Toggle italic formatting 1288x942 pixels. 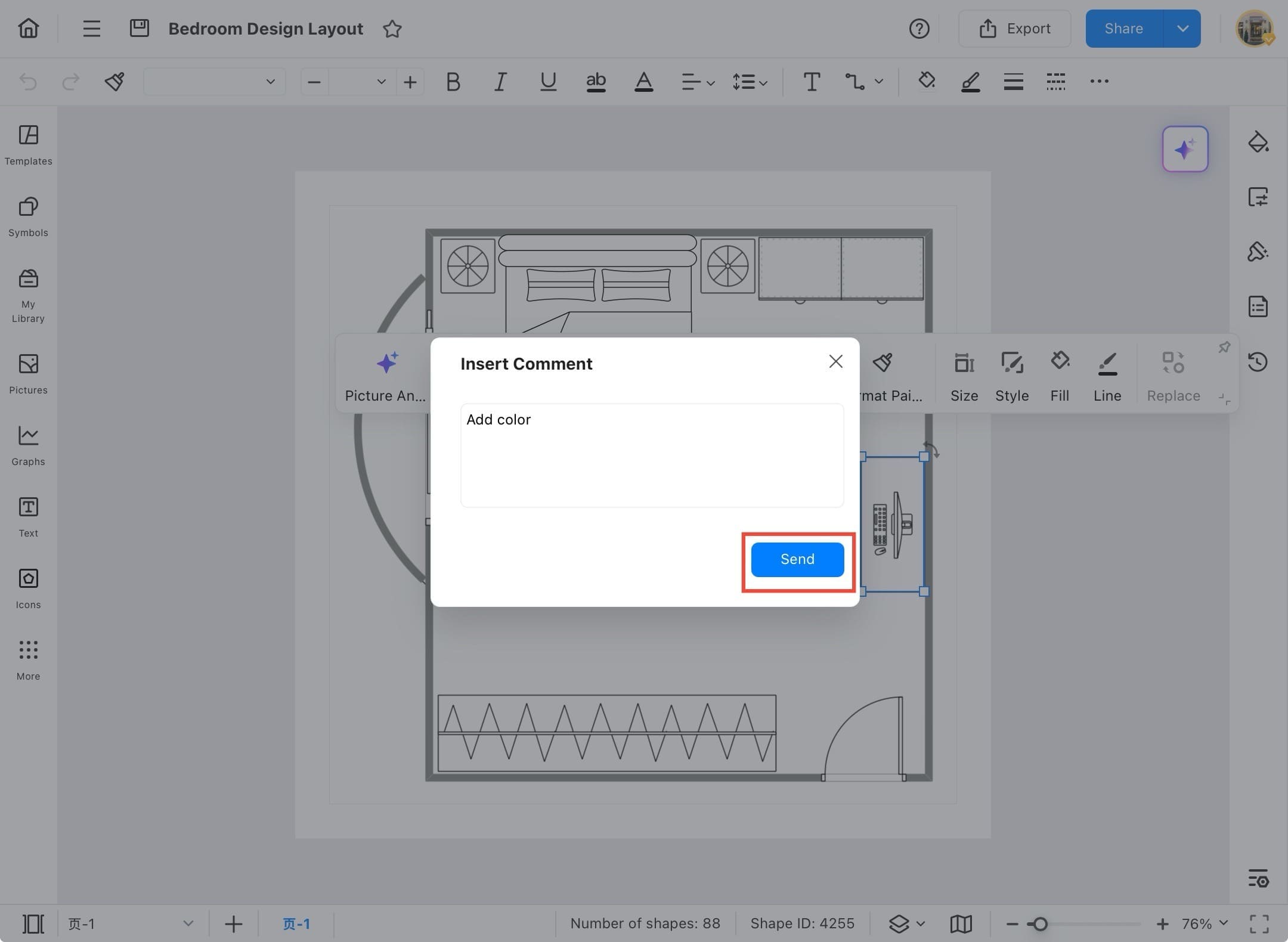tap(500, 82)
